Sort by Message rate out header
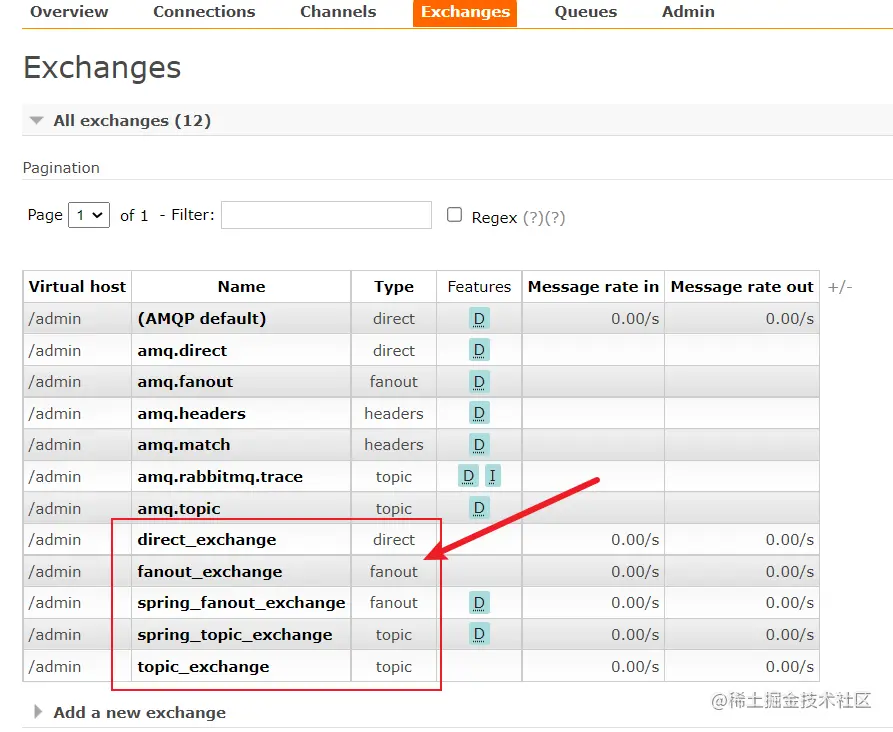The image size is (893, 732). pos(742,287)
